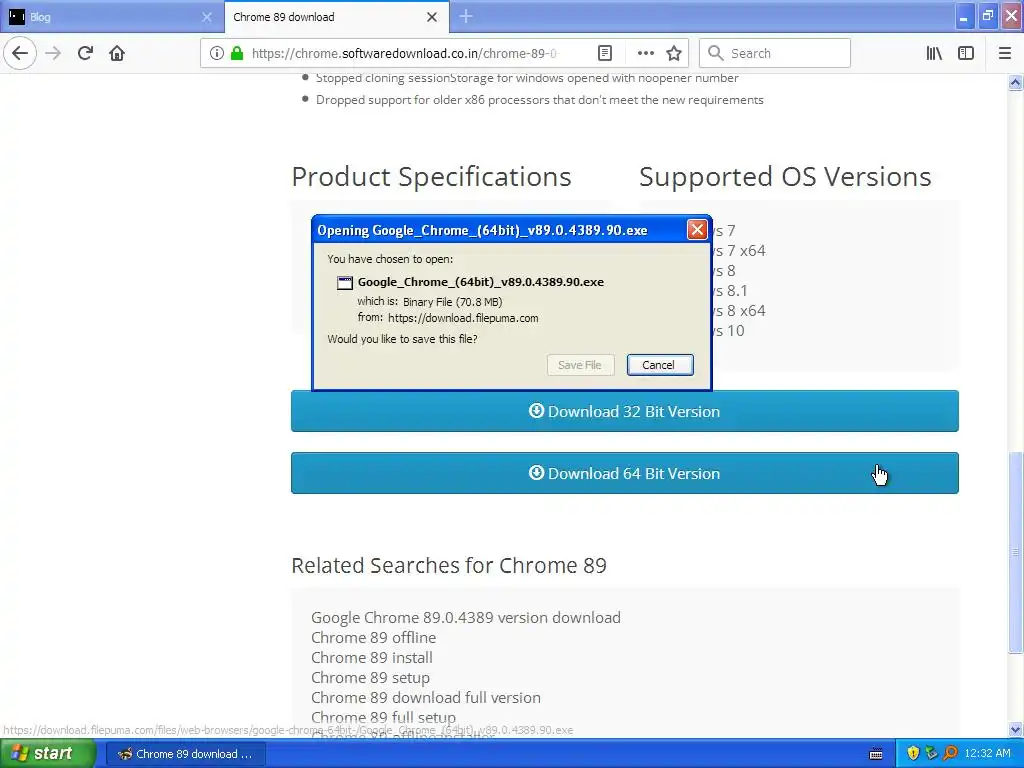Open the browser home page icon

(x=117, y=54)
